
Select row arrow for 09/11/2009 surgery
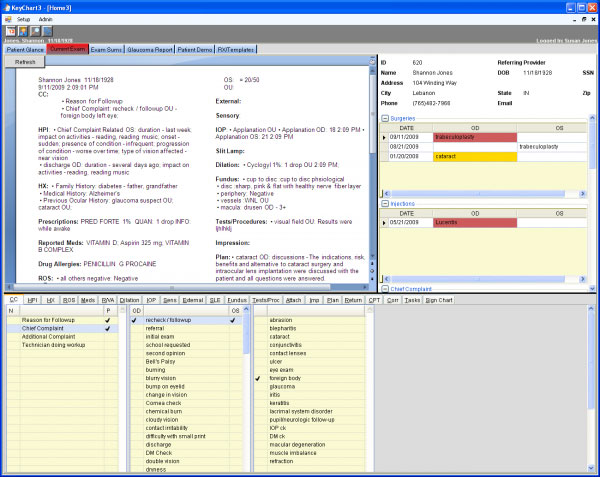(385, 137)
